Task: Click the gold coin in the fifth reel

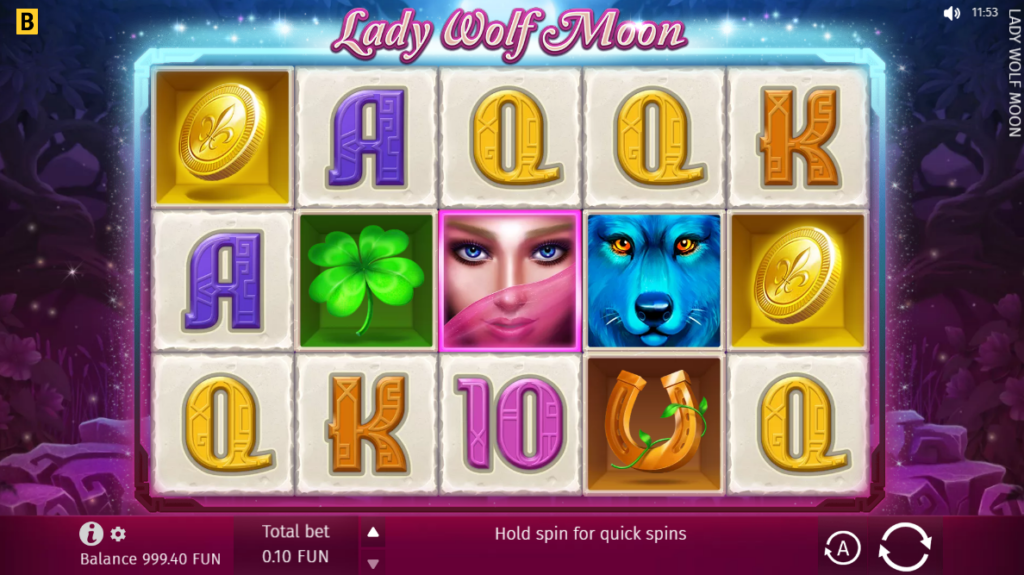Action: (x=797, y=280)
